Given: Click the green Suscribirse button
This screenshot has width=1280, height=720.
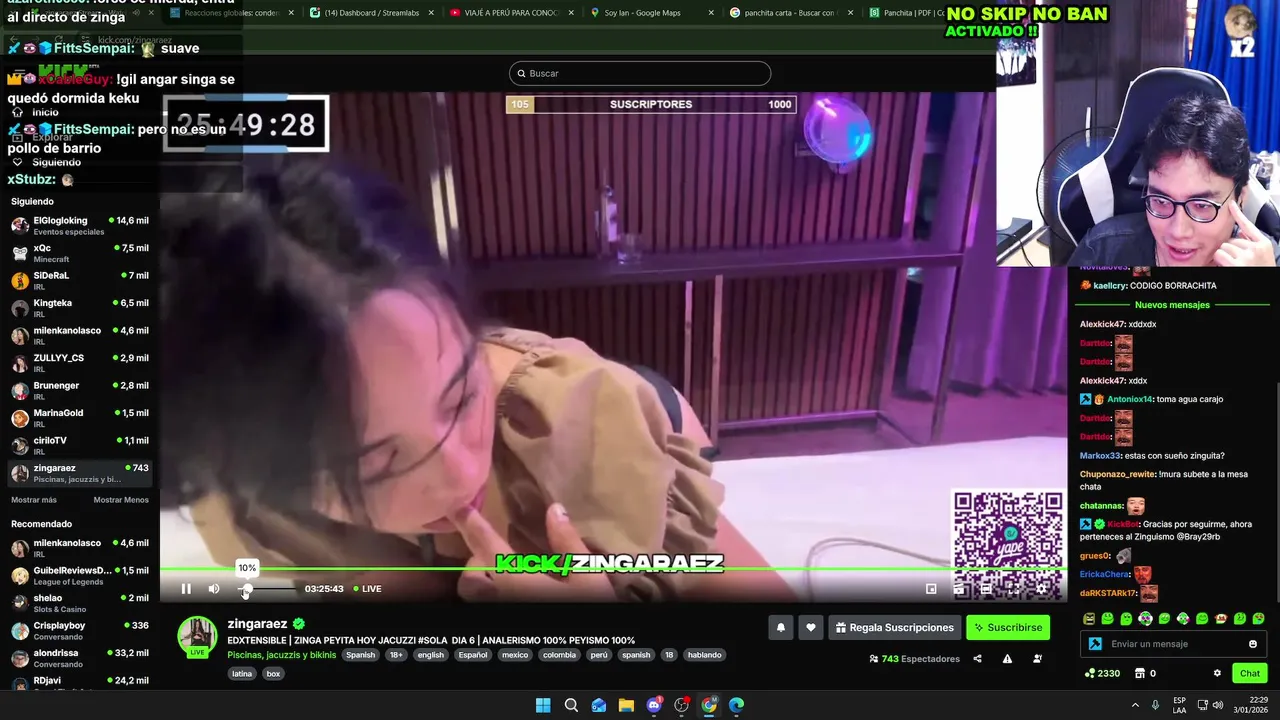Looking at the screenshot, I should click(x=1008, y=628).
